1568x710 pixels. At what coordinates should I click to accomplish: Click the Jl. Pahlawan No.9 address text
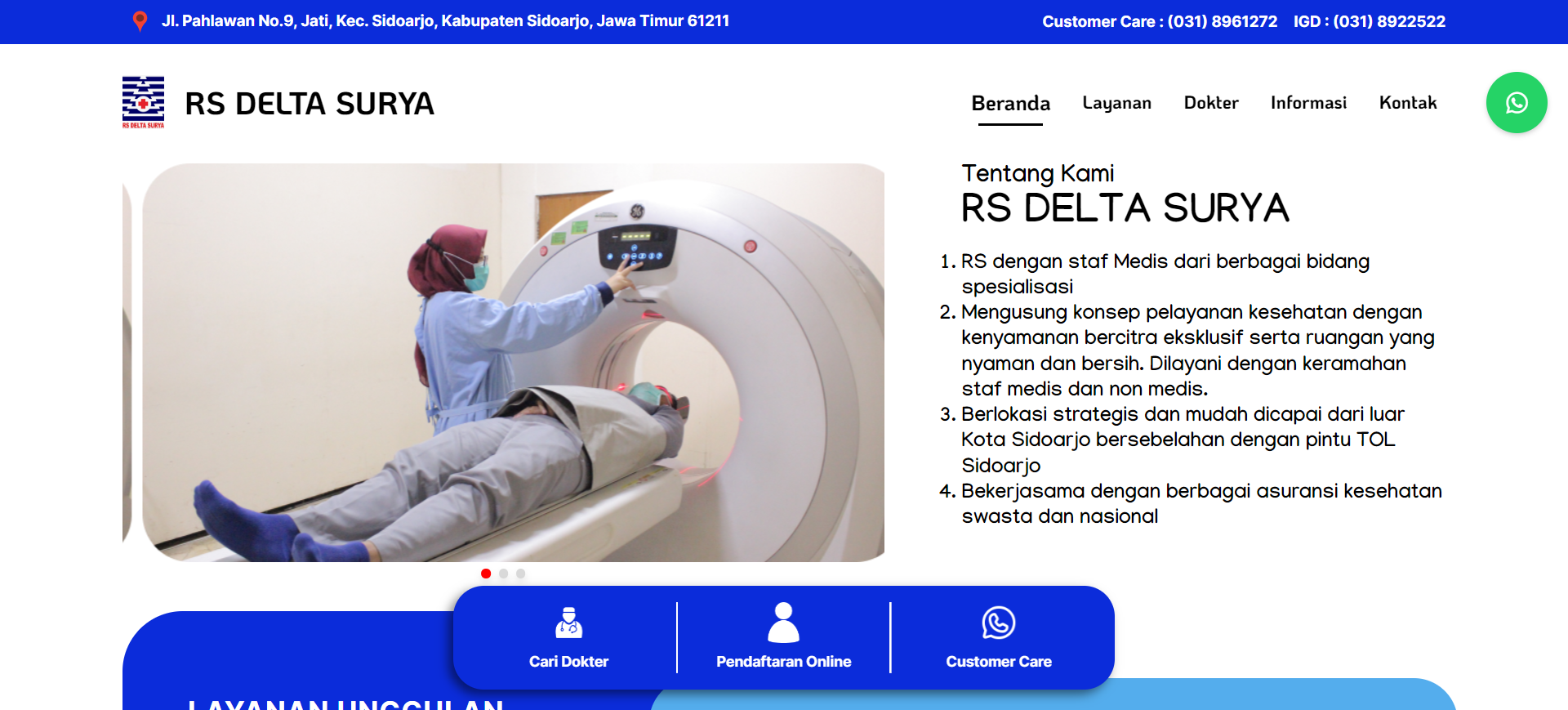click(x=445, y=21)
